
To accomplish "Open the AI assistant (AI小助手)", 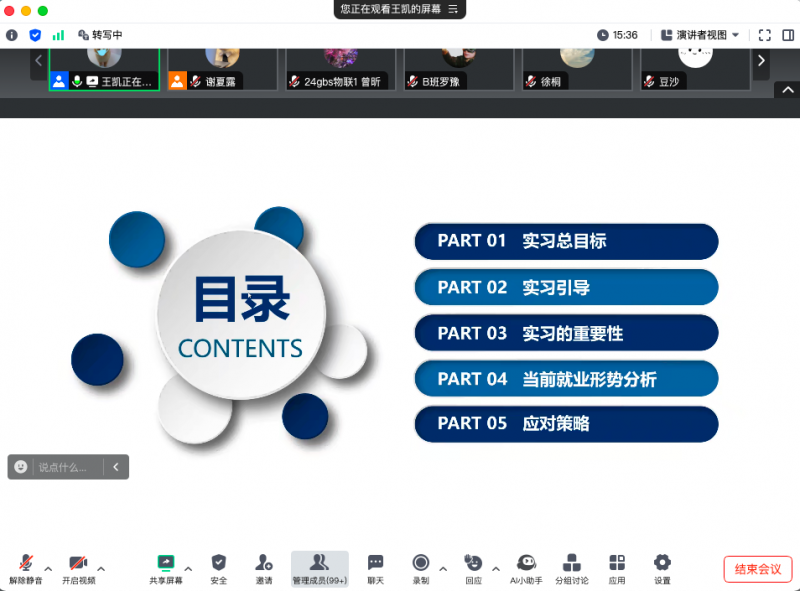I will 526,566.
